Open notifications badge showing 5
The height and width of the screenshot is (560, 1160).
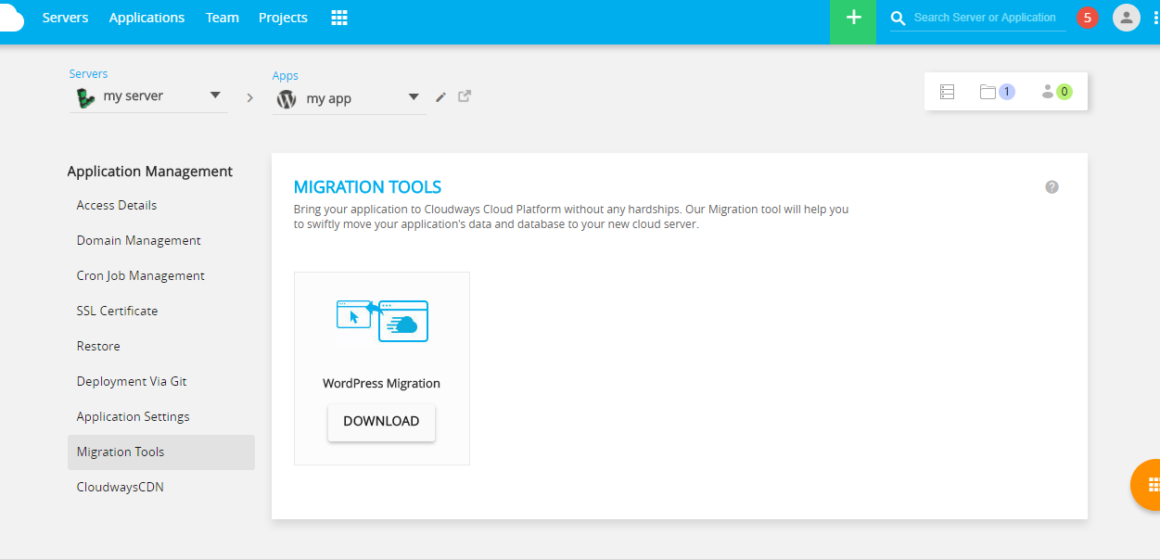[1087, 18]
